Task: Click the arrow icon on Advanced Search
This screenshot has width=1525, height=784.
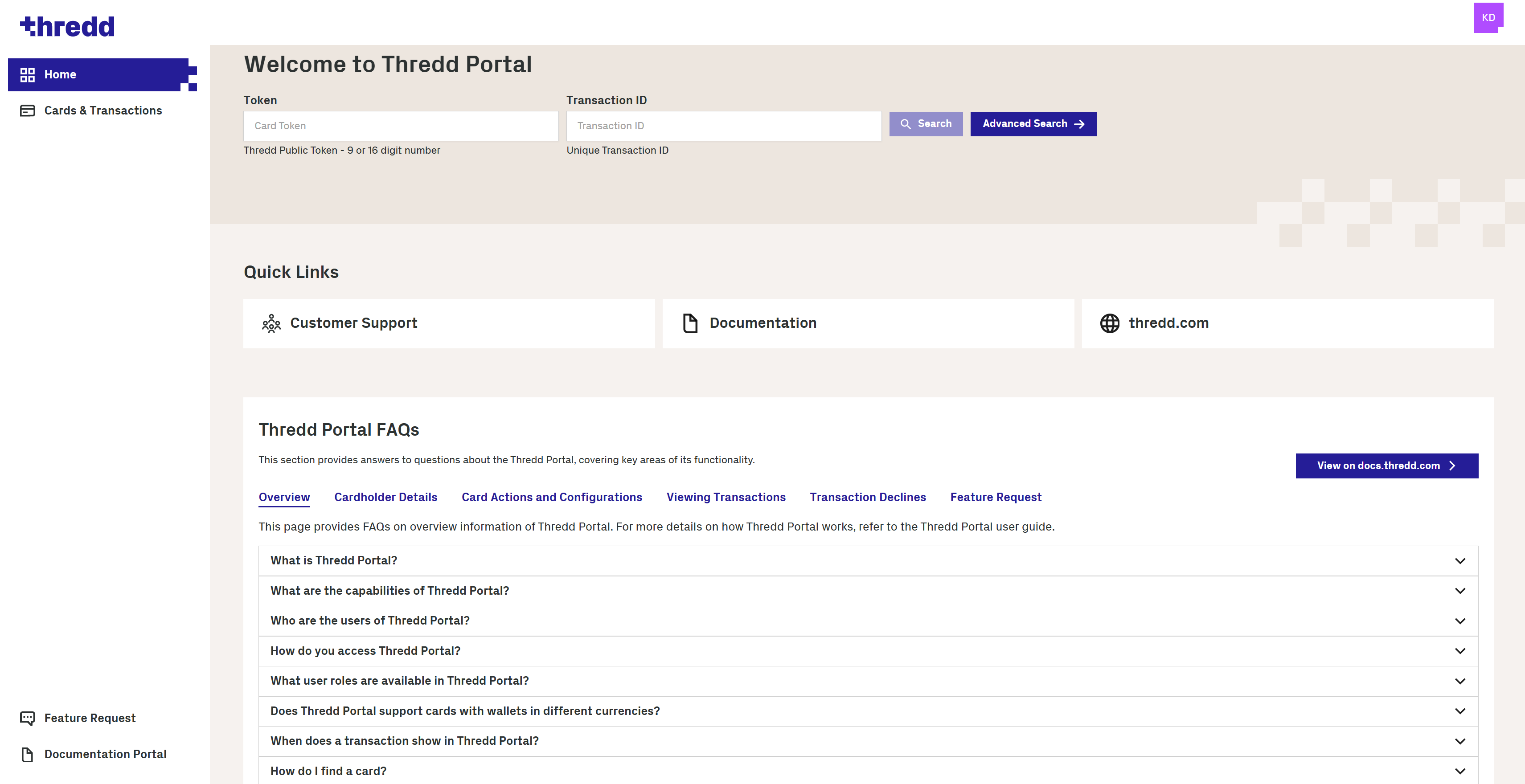Action: tap(1078, 124)
